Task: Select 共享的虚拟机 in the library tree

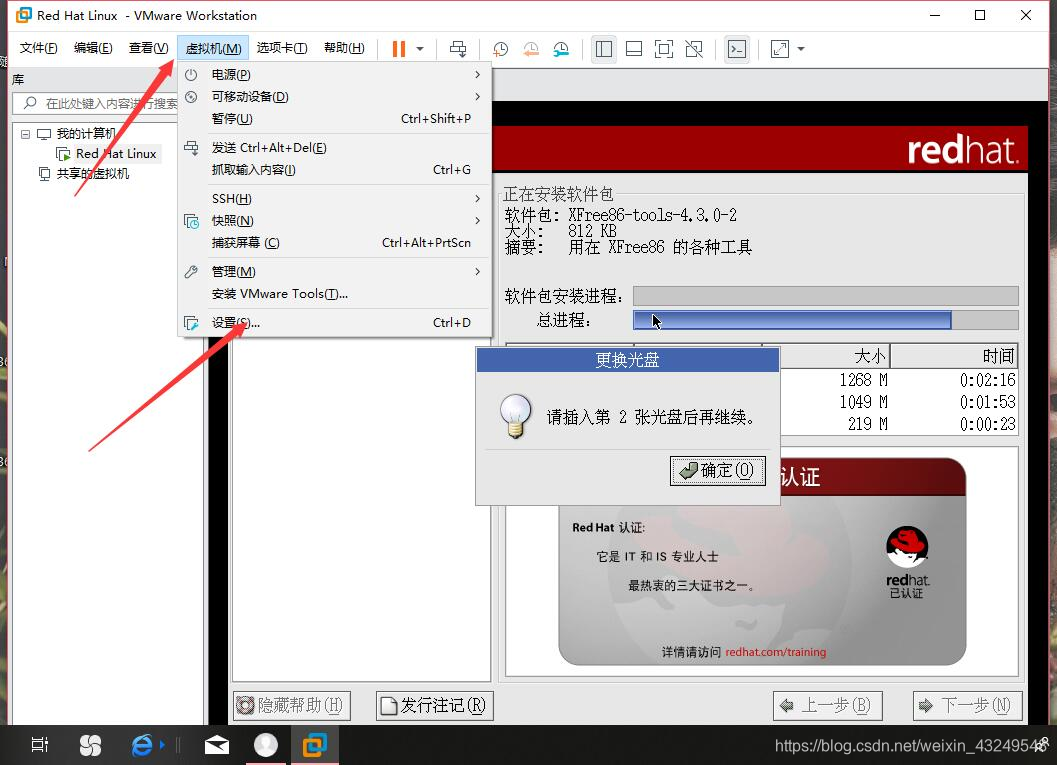Action: 92,174
